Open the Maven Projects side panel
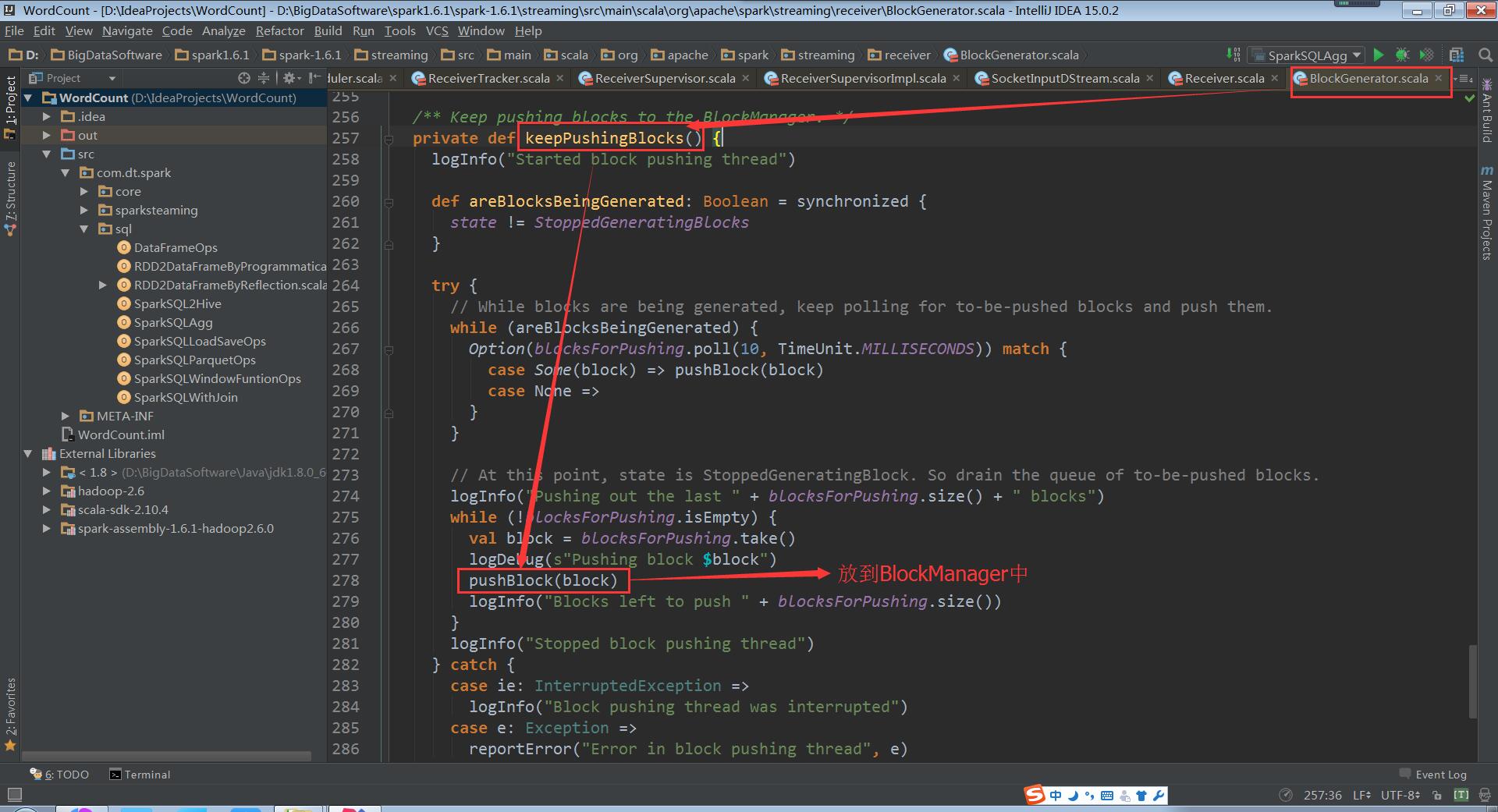Viewport: 1498px width, 812px height. pos(1486,212)
